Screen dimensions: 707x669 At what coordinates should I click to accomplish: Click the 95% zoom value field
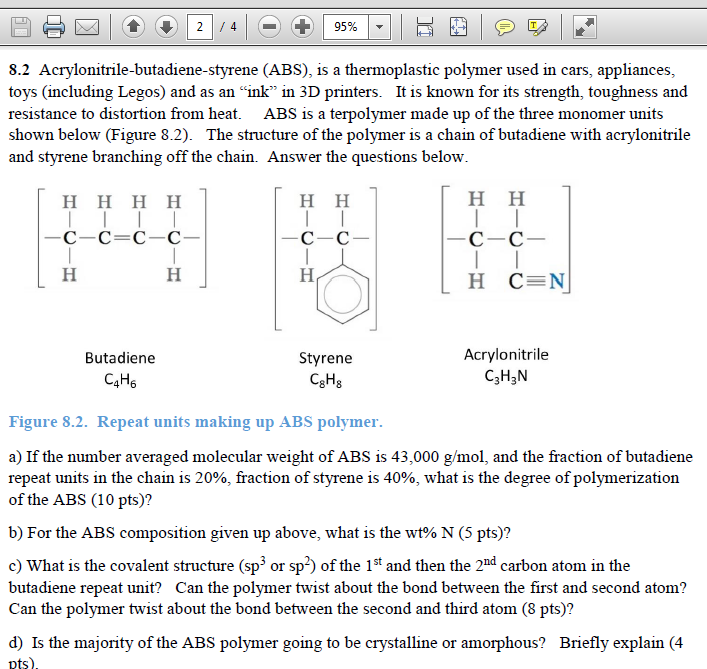coord(346,27)
